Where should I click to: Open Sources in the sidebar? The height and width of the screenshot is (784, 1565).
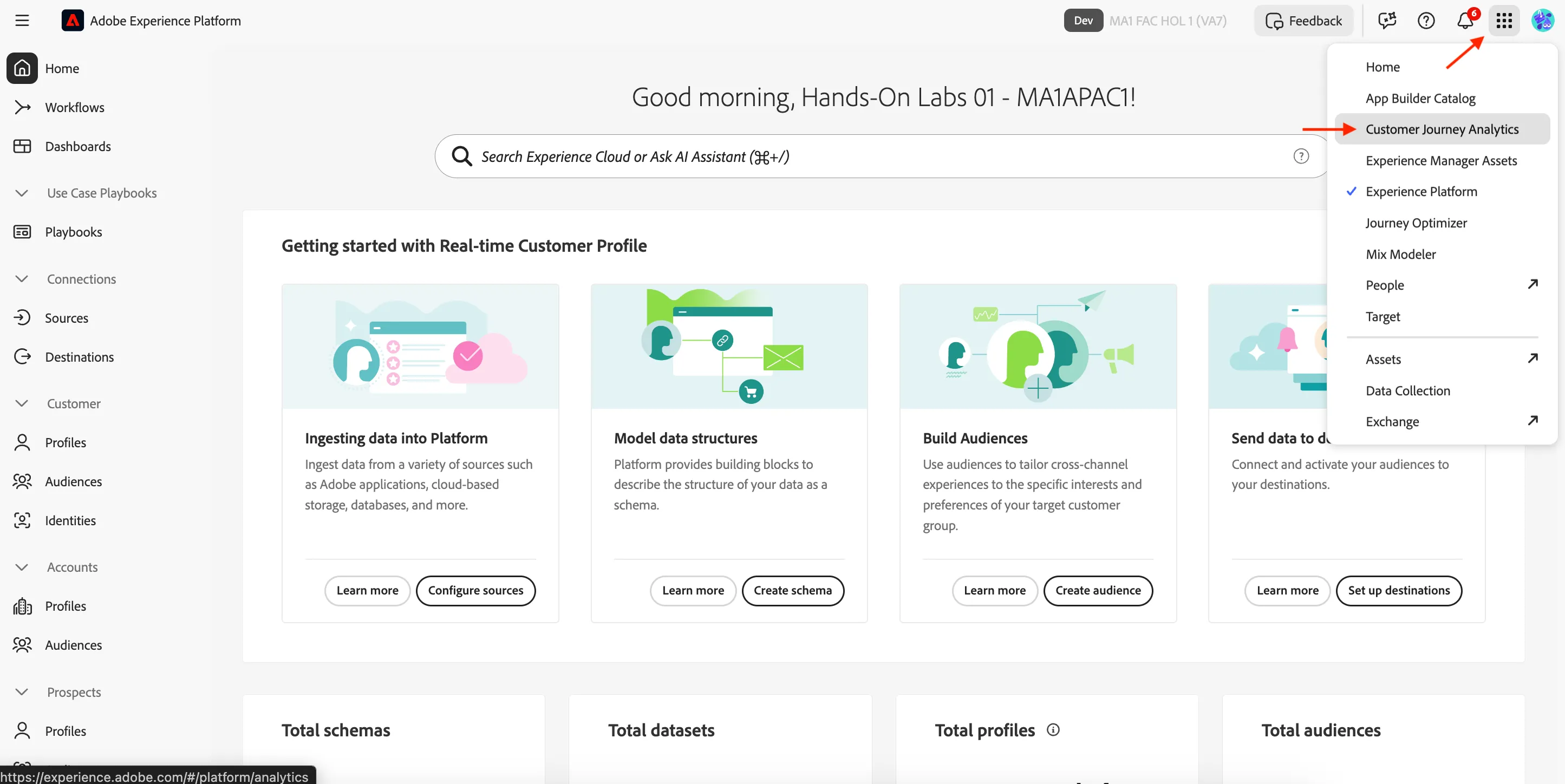(x=66, y=318)
